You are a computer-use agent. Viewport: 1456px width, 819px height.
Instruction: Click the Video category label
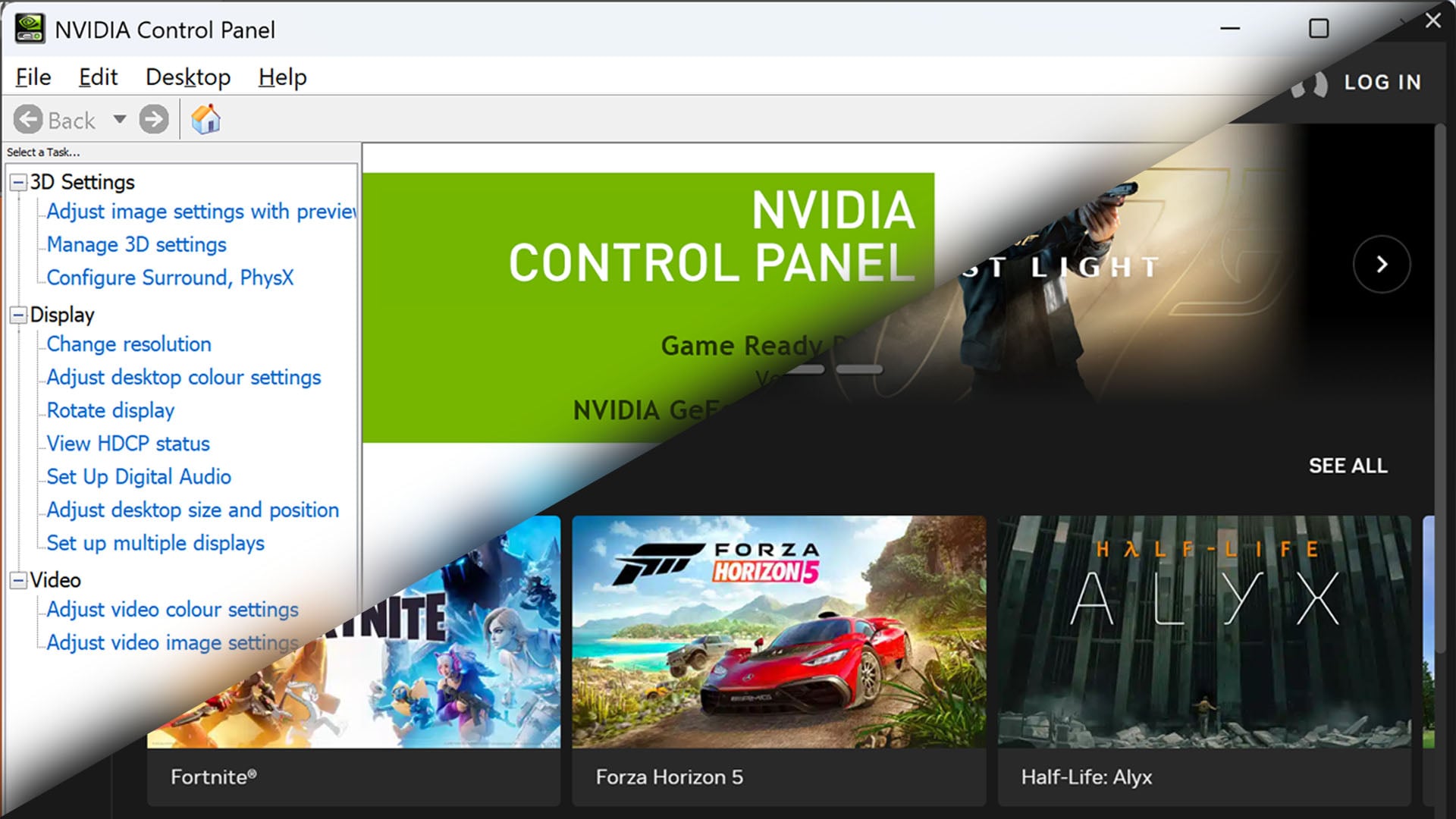pyautogui.click(x=55, y=581)
